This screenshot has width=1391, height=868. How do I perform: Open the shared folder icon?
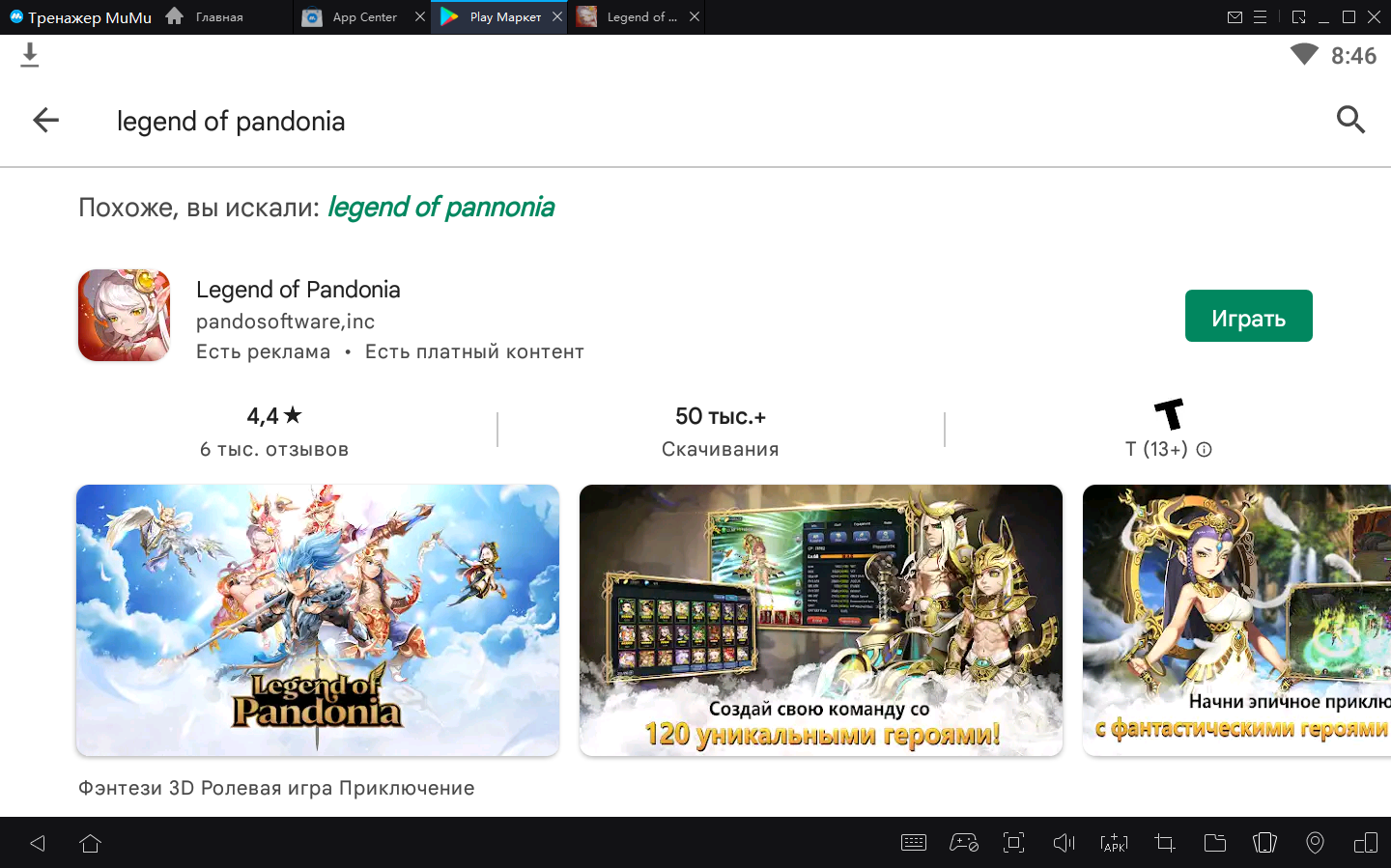click(1214, 843)
